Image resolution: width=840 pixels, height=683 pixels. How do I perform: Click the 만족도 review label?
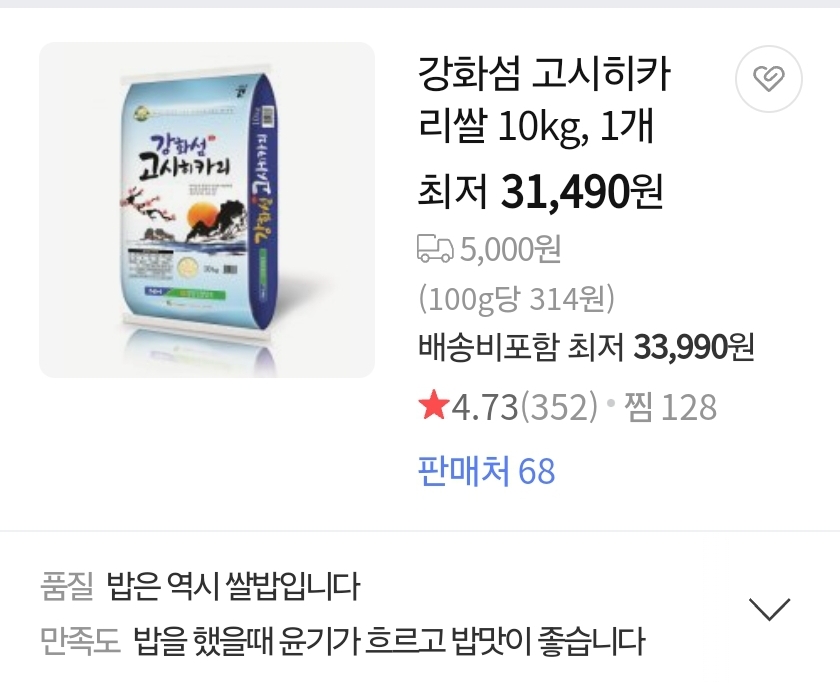[x=80, y=641]
